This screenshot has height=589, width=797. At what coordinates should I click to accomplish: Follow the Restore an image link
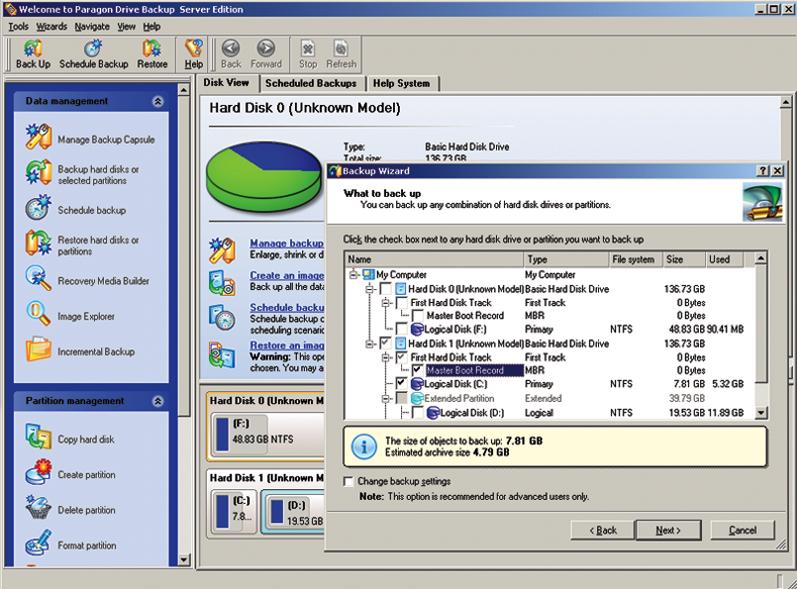(x=287, y=345)
